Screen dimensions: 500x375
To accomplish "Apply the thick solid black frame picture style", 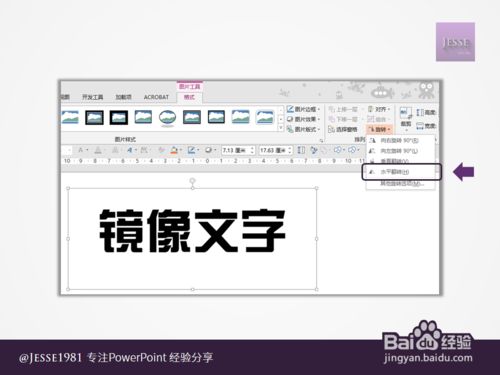I will pyautogui.click(x=119, y=118).
